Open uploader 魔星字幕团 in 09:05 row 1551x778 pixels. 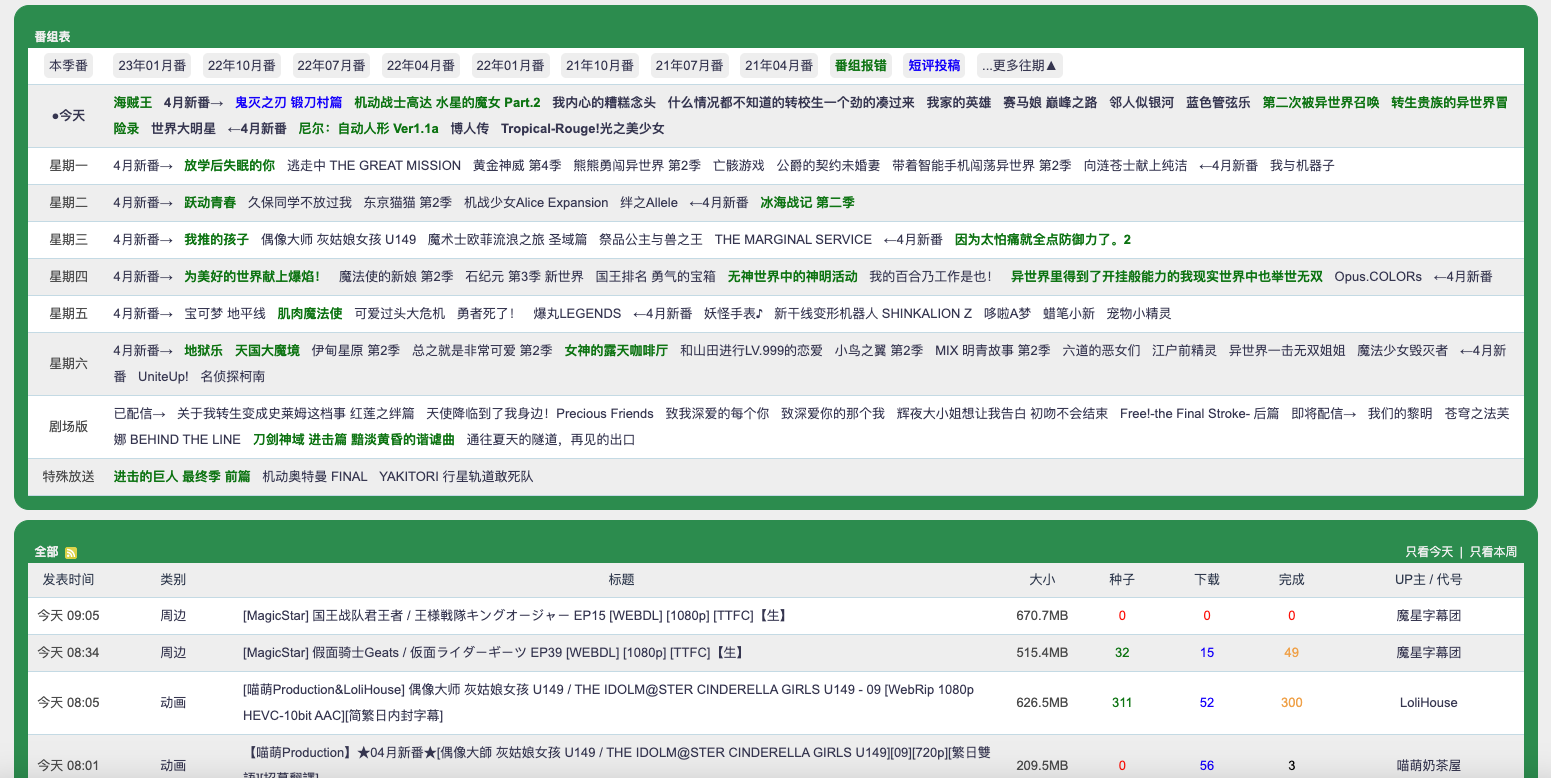tap(1428, 616)
